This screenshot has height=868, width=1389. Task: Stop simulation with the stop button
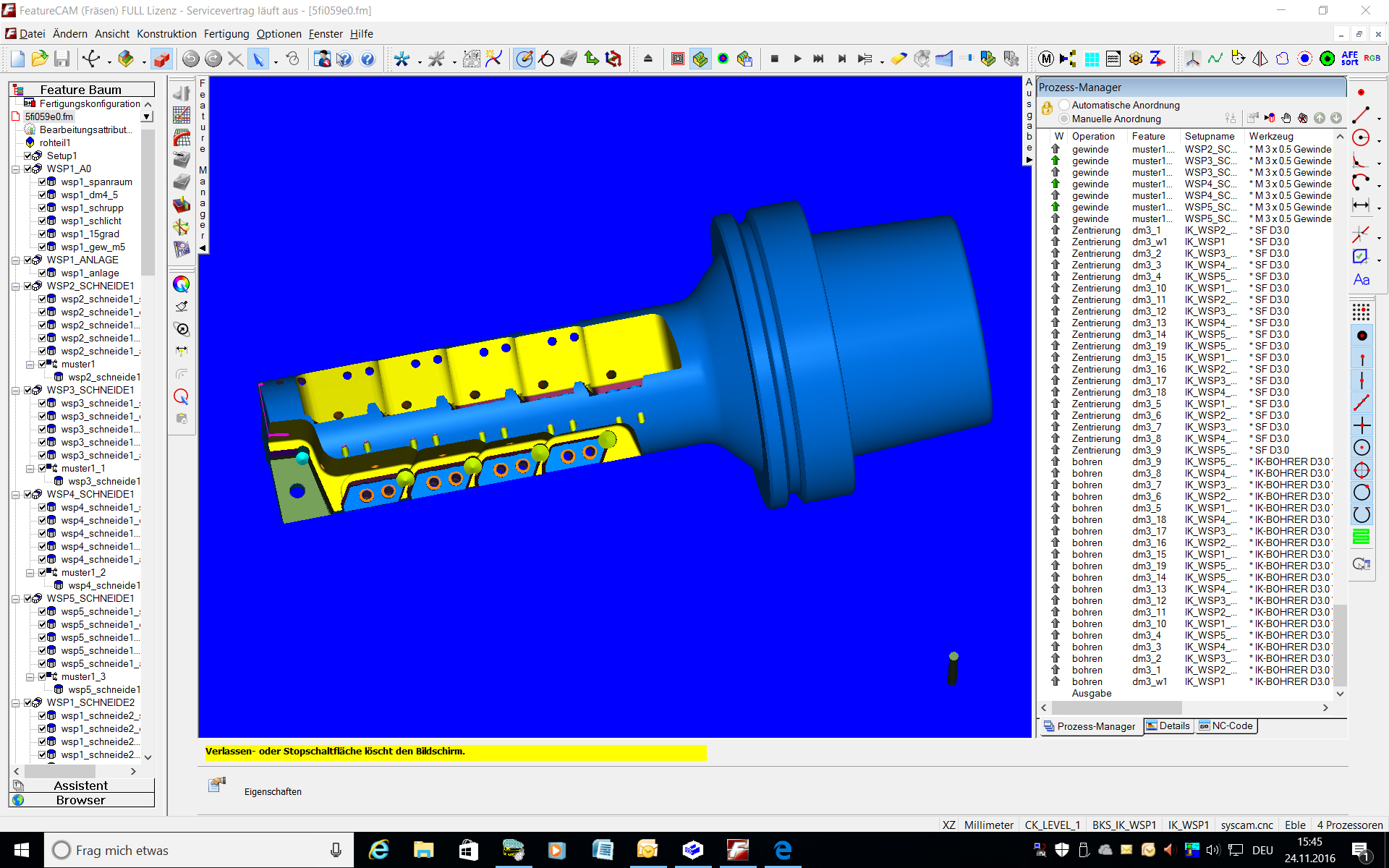(x=774, y=59)
